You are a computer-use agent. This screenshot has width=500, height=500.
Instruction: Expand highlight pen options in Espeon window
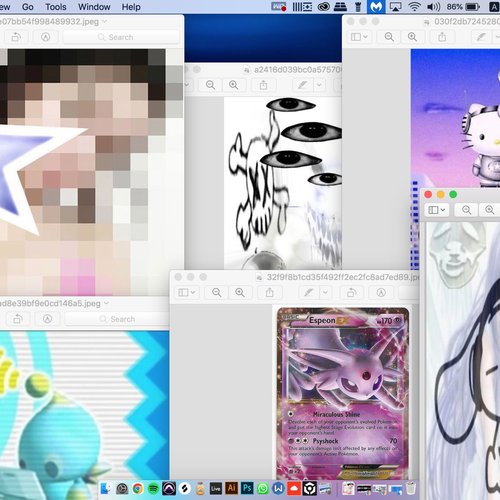click(x=325, y=293)
